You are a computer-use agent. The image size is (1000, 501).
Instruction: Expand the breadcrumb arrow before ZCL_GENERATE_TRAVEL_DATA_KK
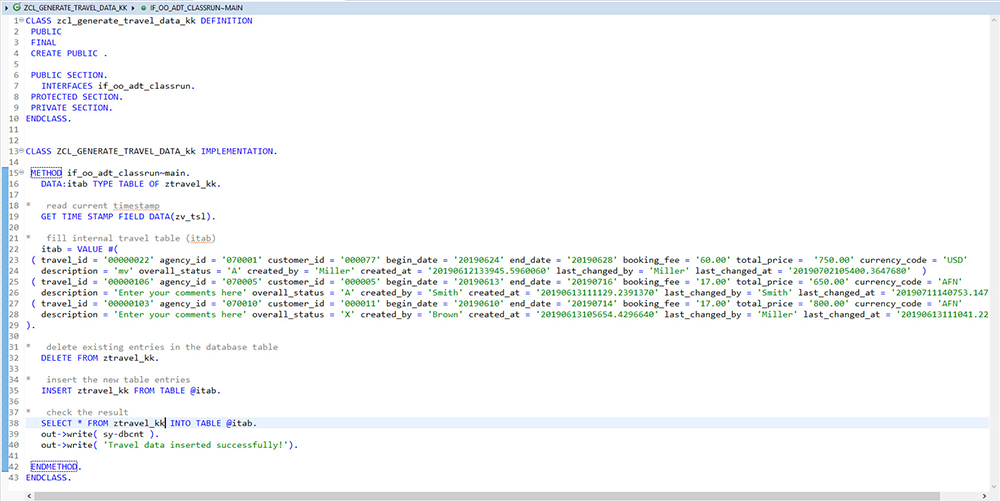[6, 6]
